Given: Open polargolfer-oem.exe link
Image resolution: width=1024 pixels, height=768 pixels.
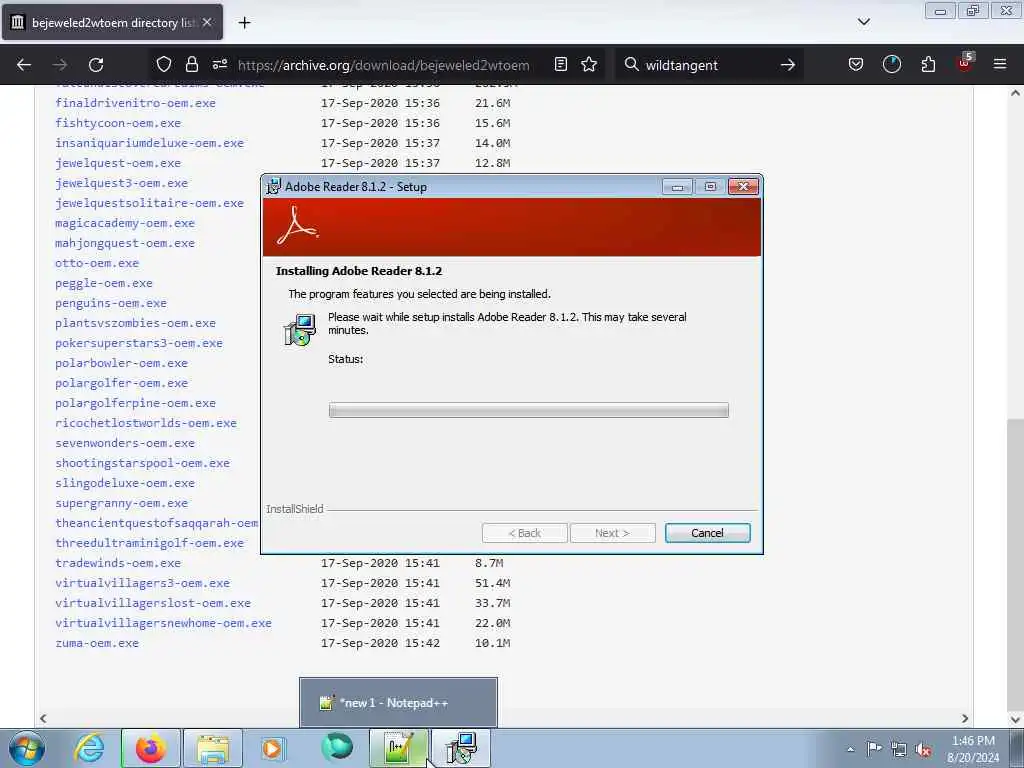Looking at the screenshot, I should point(121,383).
